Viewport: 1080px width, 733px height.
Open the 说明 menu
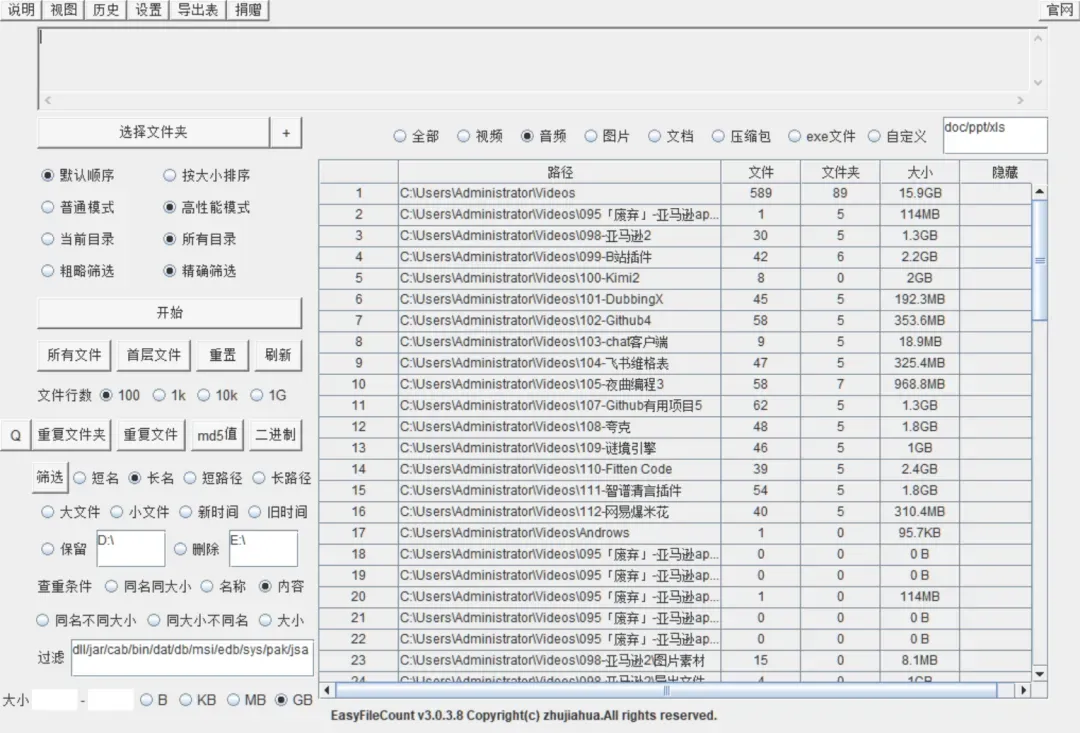pyautogui.click(x=21, y=10)
